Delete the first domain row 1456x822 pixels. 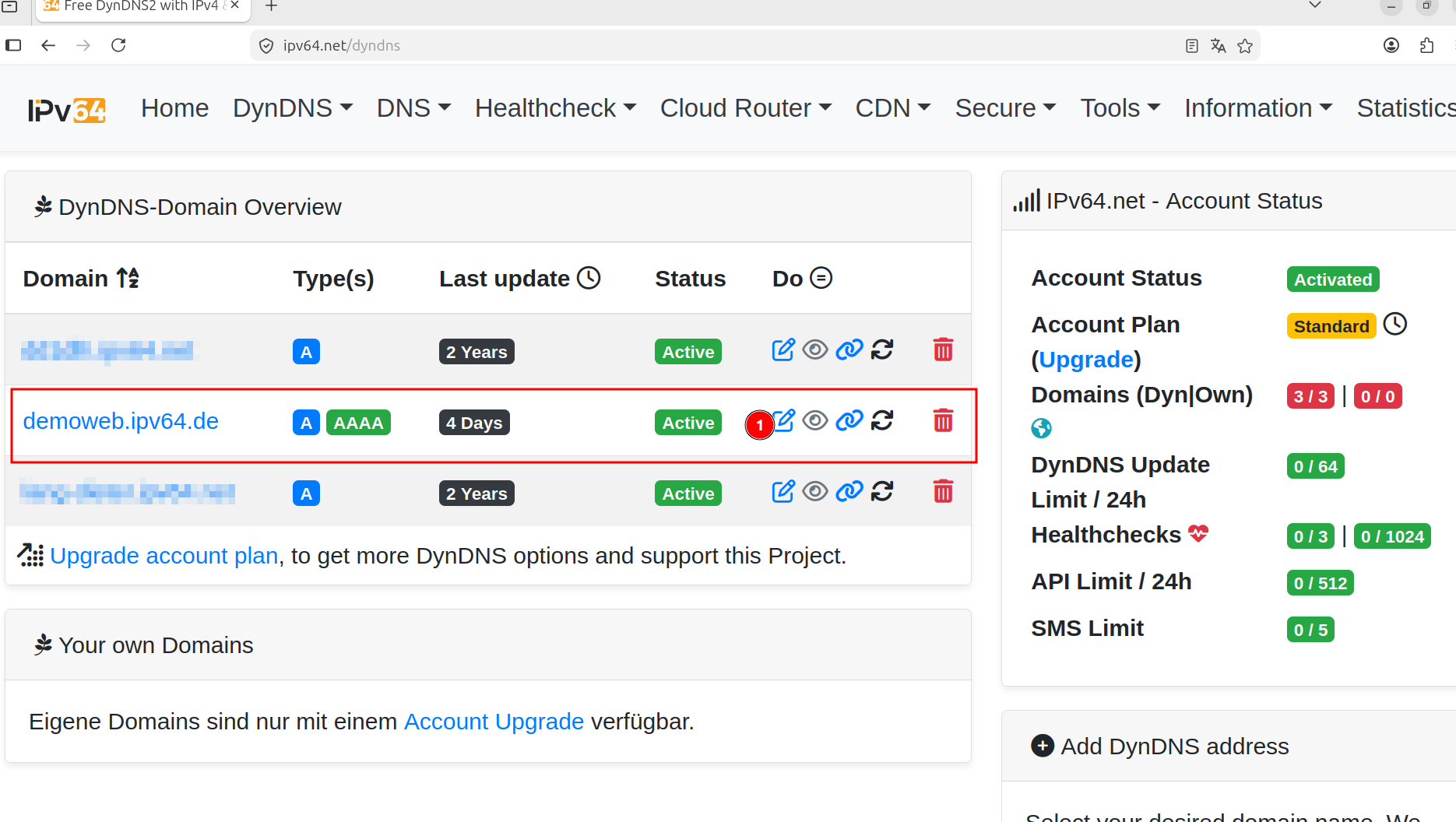pyautogui.click(x=943, y=350)
